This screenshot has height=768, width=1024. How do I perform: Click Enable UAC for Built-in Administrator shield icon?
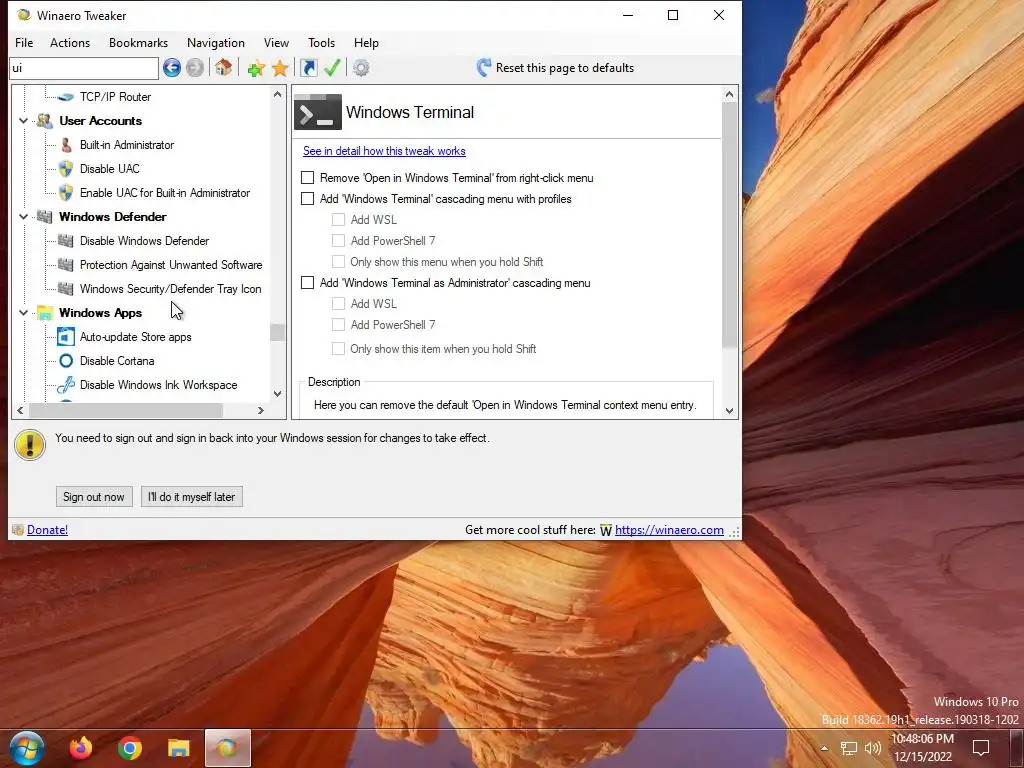tap(65, 193)
